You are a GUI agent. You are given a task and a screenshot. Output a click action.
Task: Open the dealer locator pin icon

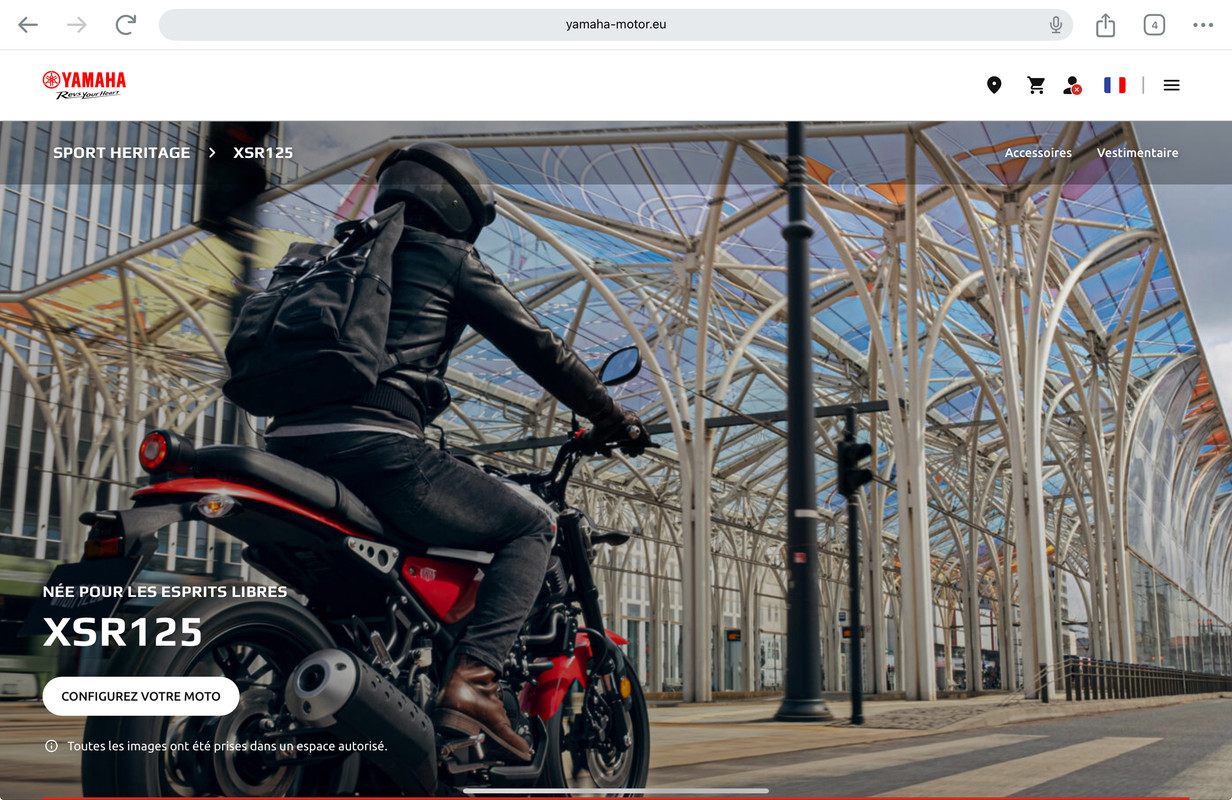pyautogui.click(x=994, y=85)
